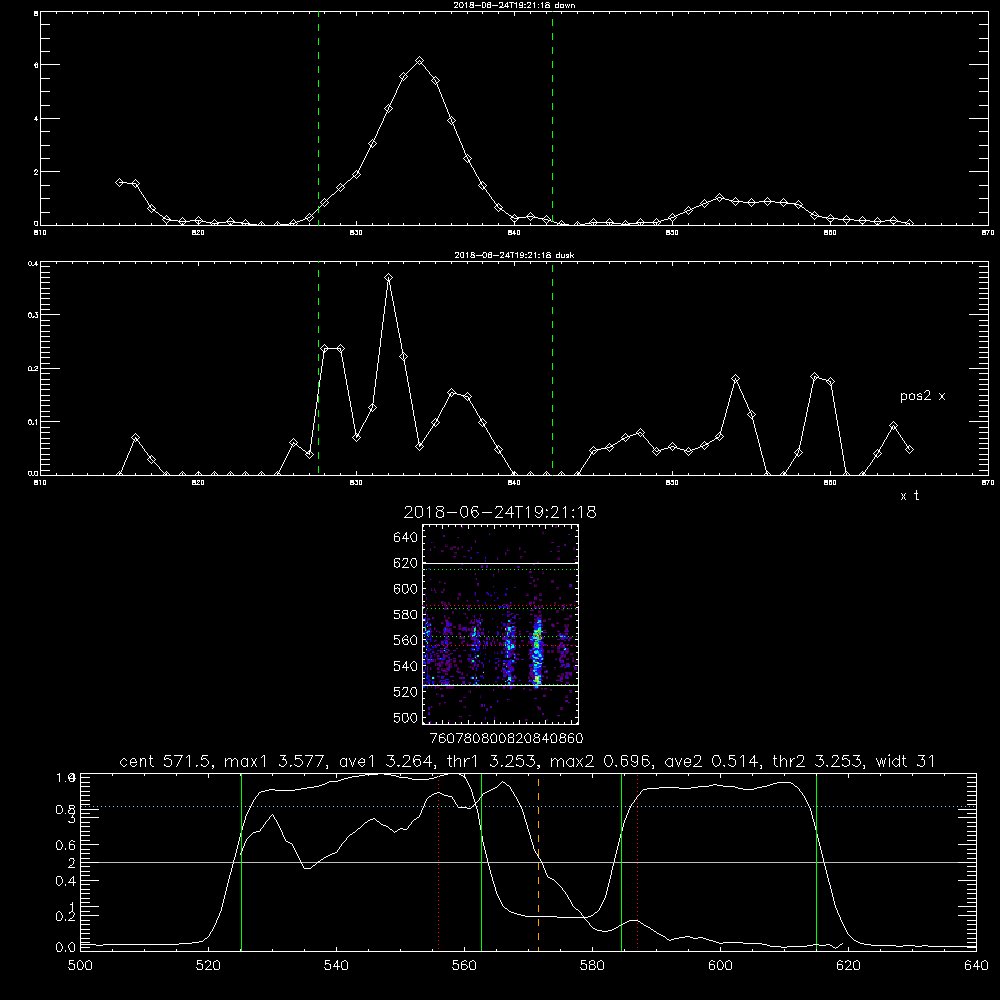Screen dimensions: 1000x1000
Task: Click the y-axis label 580 beside spectrogram
Action: tap(405, 615)
